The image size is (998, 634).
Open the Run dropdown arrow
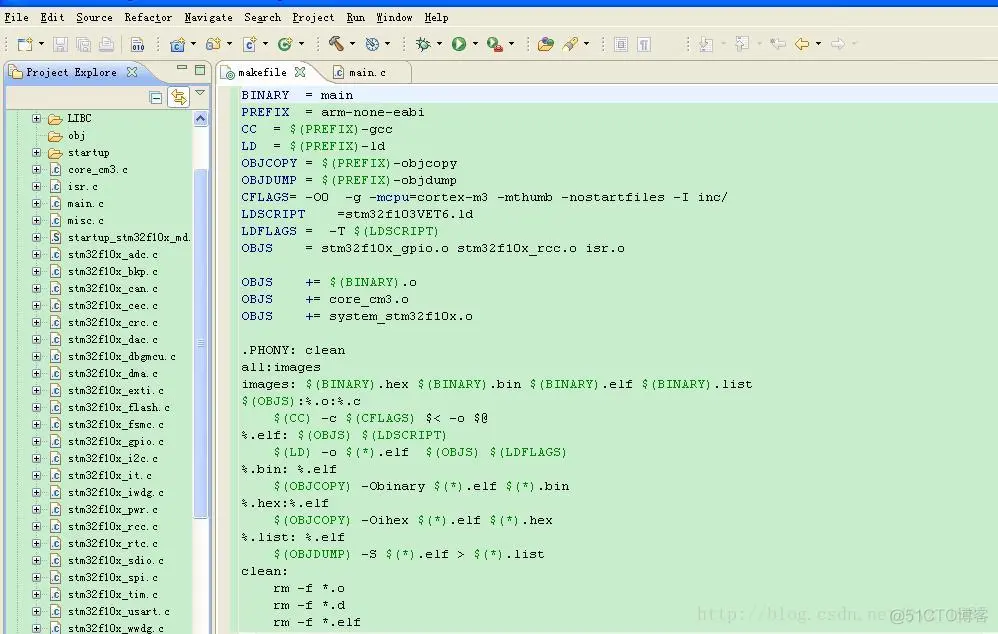475,44
